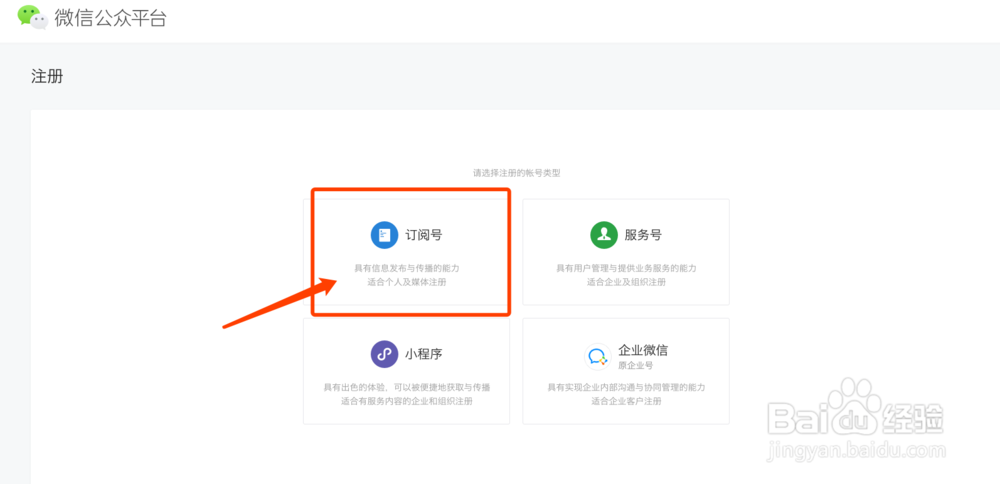Click text 适合企业及组织注册
Screen dimensions: 1000x484
tap(626, 282)
